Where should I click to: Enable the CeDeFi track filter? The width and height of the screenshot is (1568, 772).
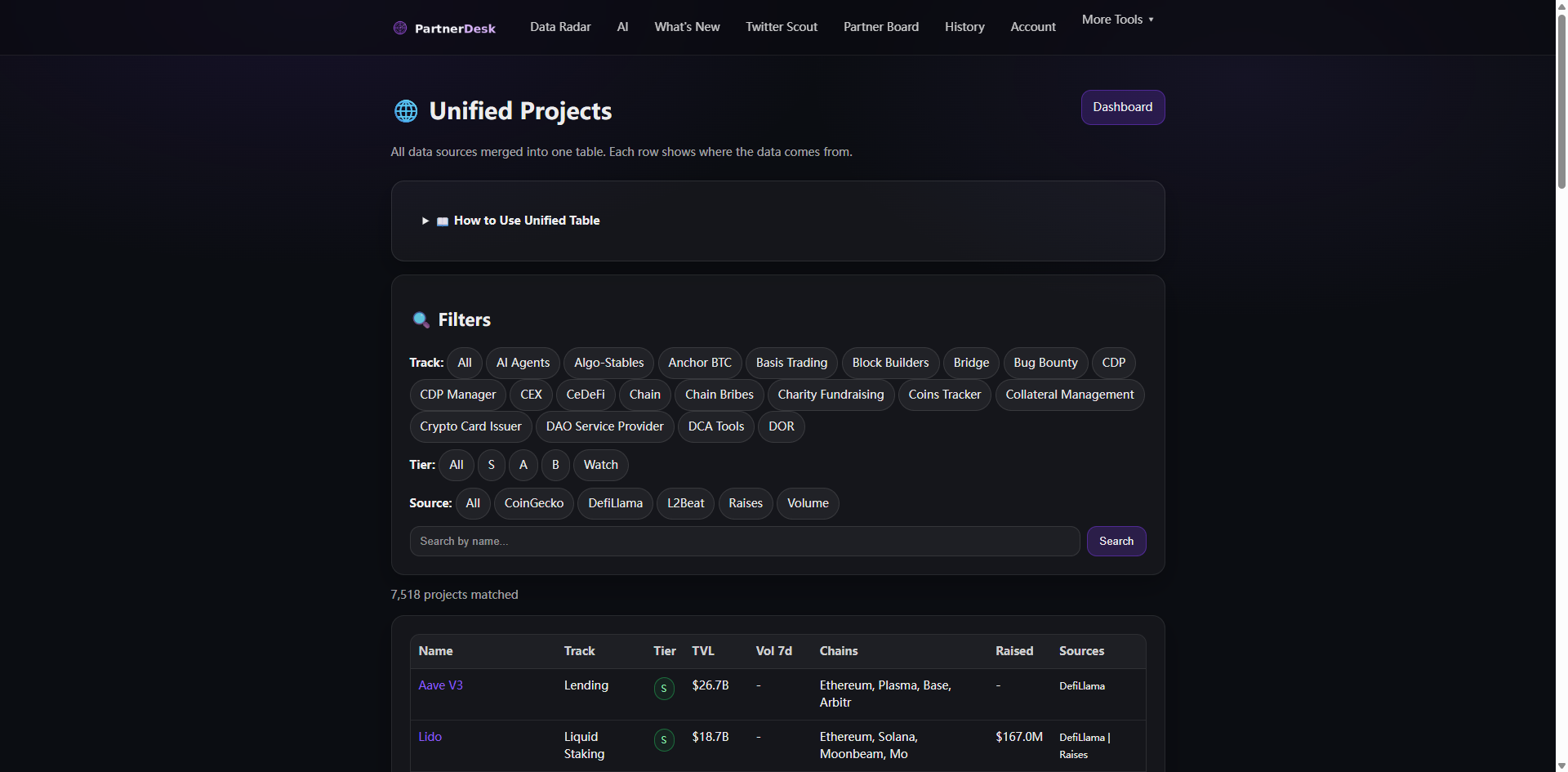585,394
